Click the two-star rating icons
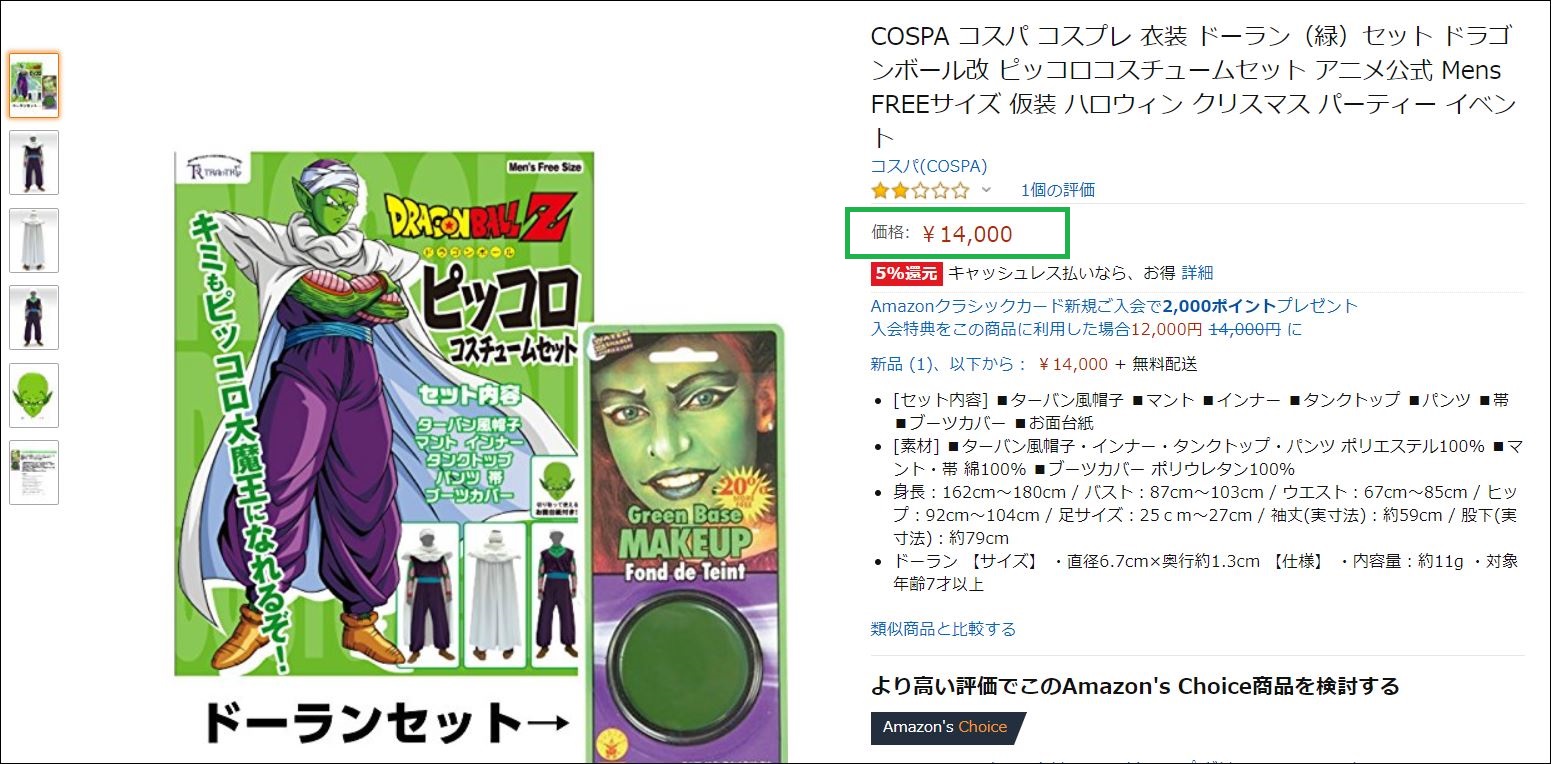The height and width of the screenshot is (764, 1551). pyautogui.click(x=920, y=190)
